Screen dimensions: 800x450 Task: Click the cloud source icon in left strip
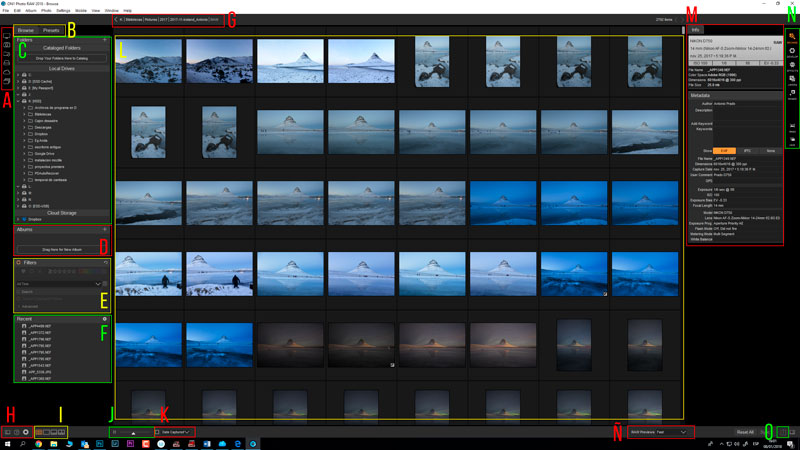click(x=7, y=70)
